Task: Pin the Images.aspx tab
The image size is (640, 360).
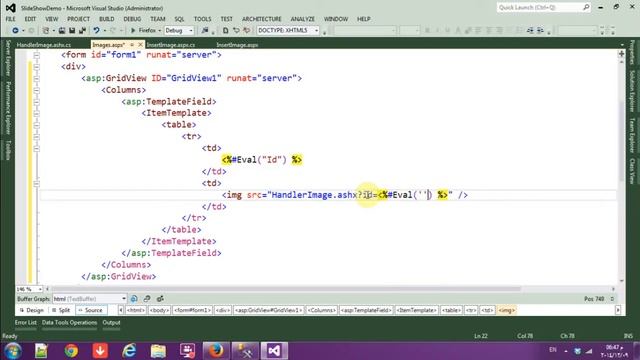Action: coord(132,44)
